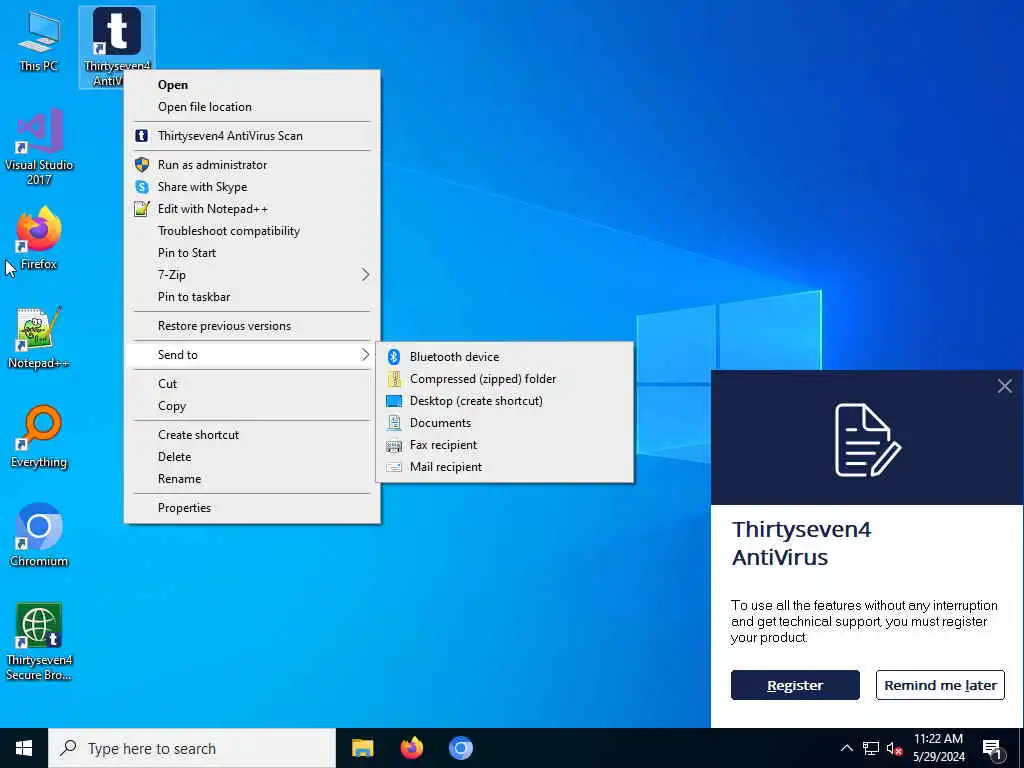Open the Windows Start menu
This screenshot has width=1024, height=768.
(24, 748)
